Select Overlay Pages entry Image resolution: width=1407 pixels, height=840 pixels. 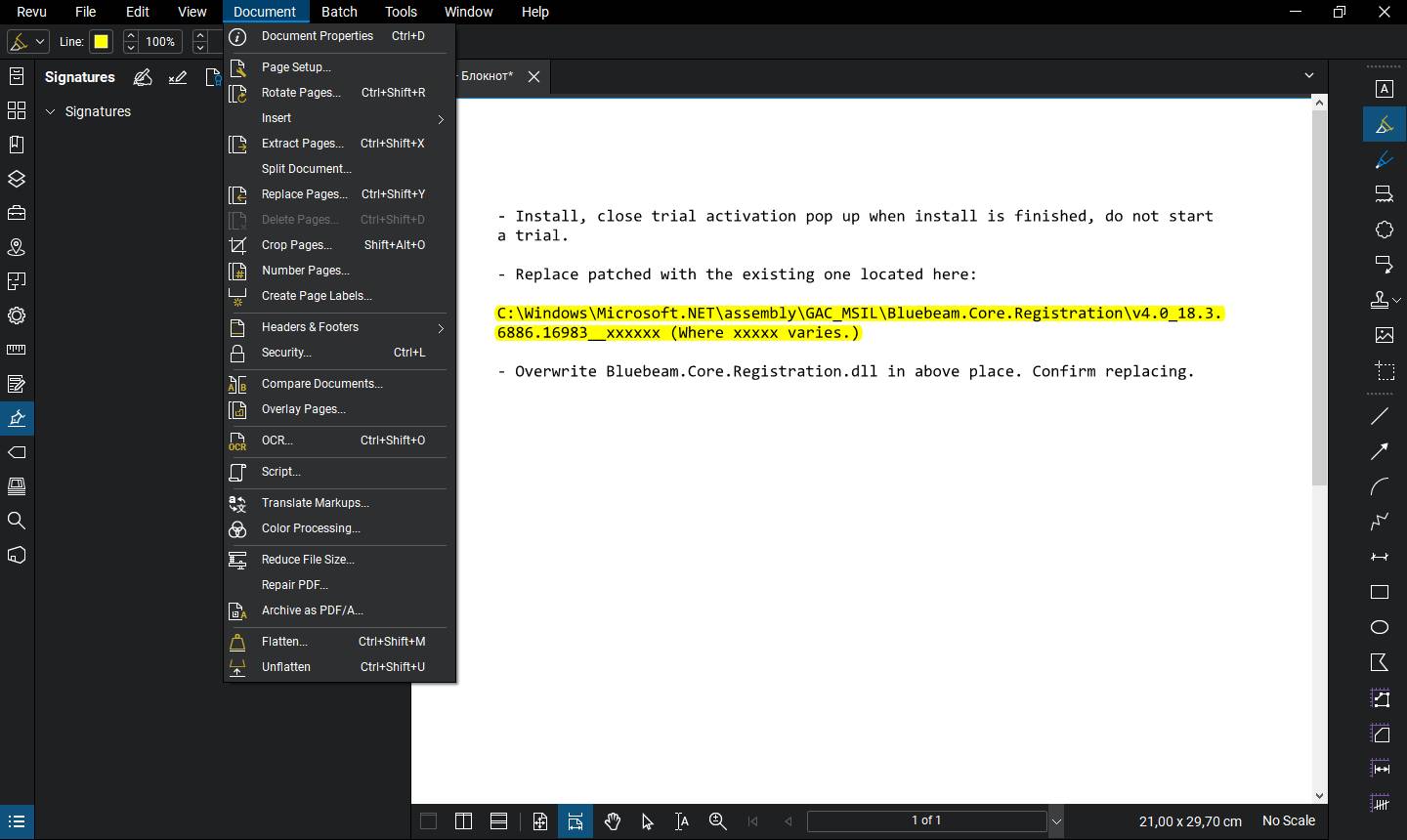coord(339,409)
